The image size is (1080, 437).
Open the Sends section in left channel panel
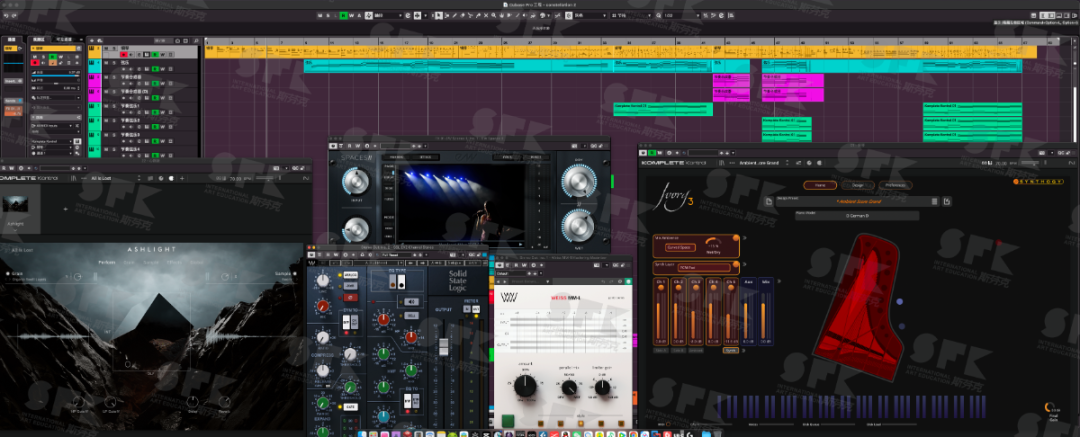pyautogui.click(x=13, y=101)
